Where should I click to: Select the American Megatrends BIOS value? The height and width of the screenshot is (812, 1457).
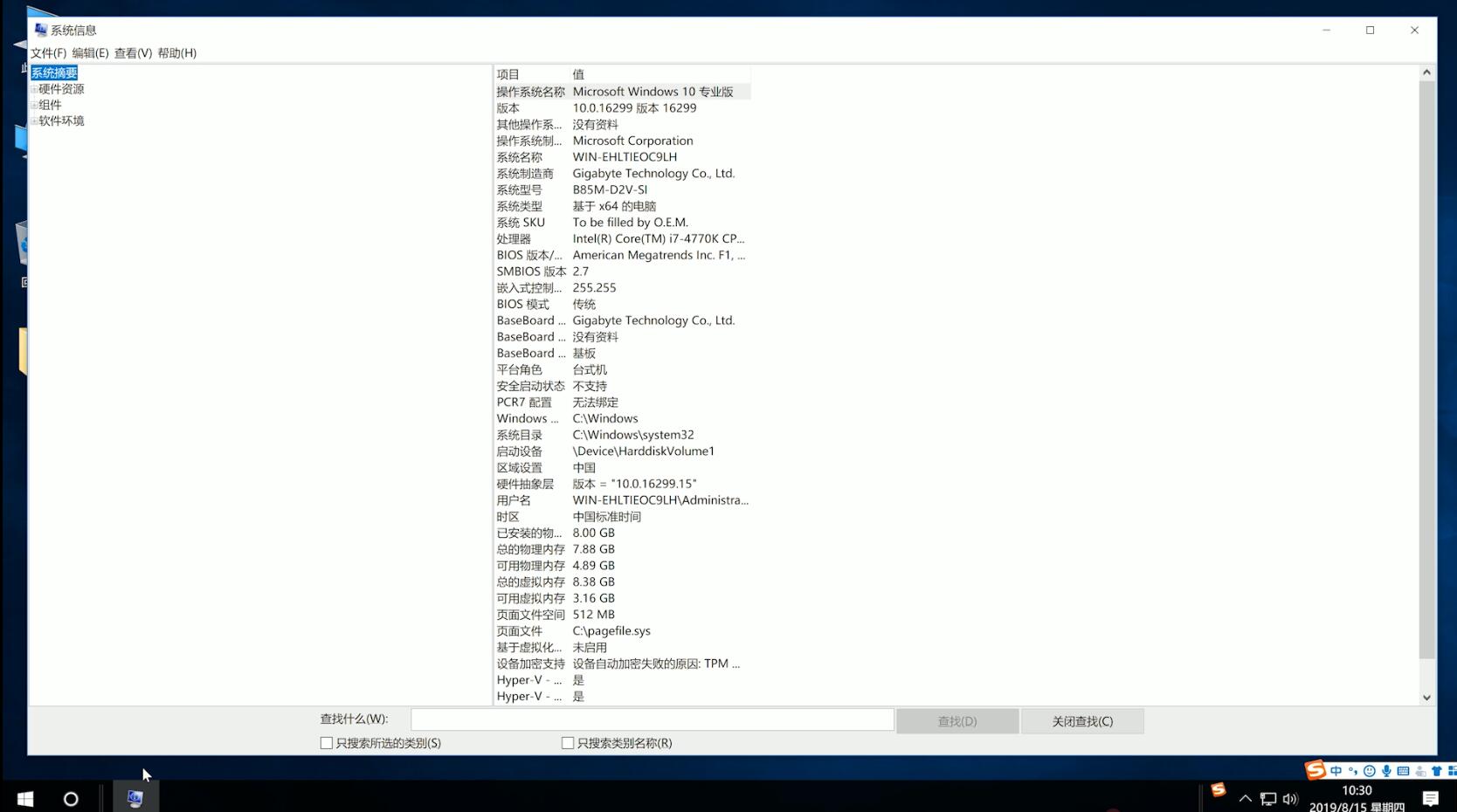click(x=659, y=255)
